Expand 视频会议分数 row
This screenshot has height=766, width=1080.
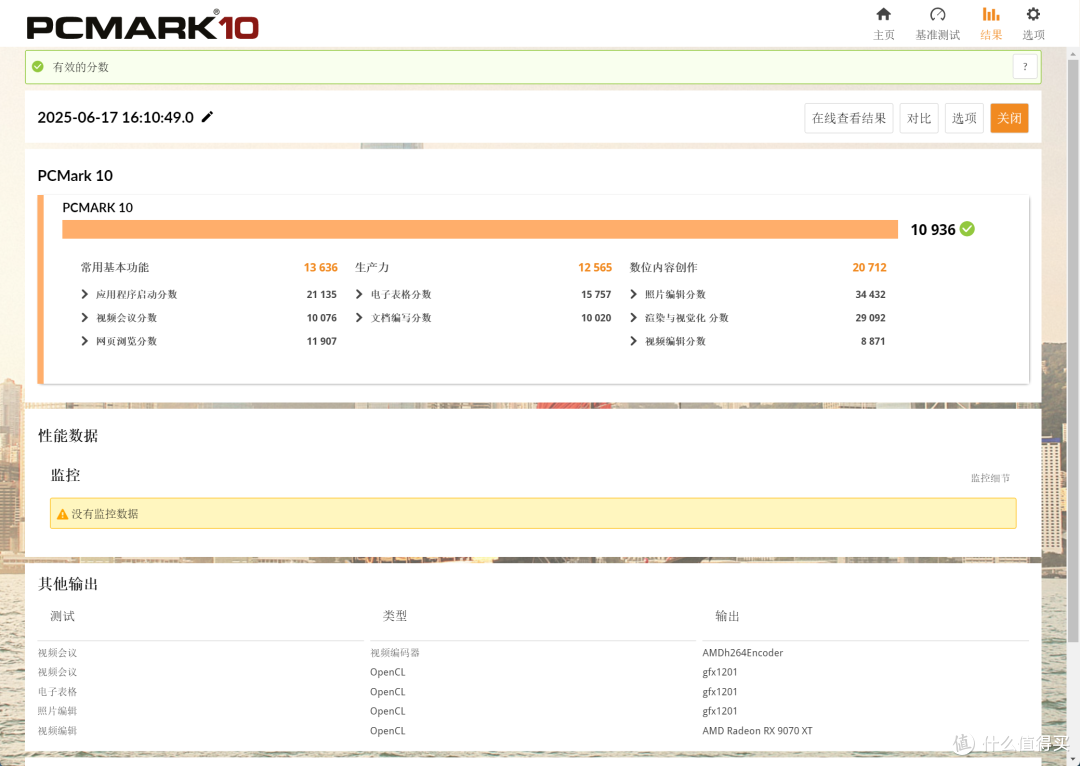click(x=85, y=318)
